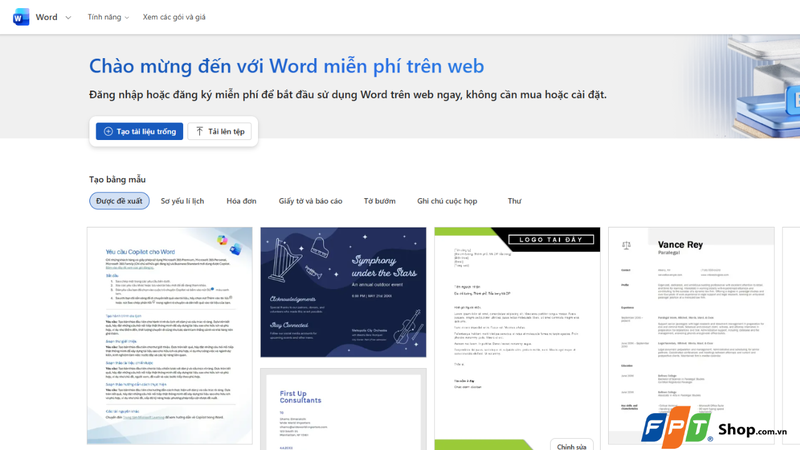This screenshot has height=450, width=800.
Task: Switch to Tờ bướm tab
Action: pyautogui.click(x=380, y=201)
